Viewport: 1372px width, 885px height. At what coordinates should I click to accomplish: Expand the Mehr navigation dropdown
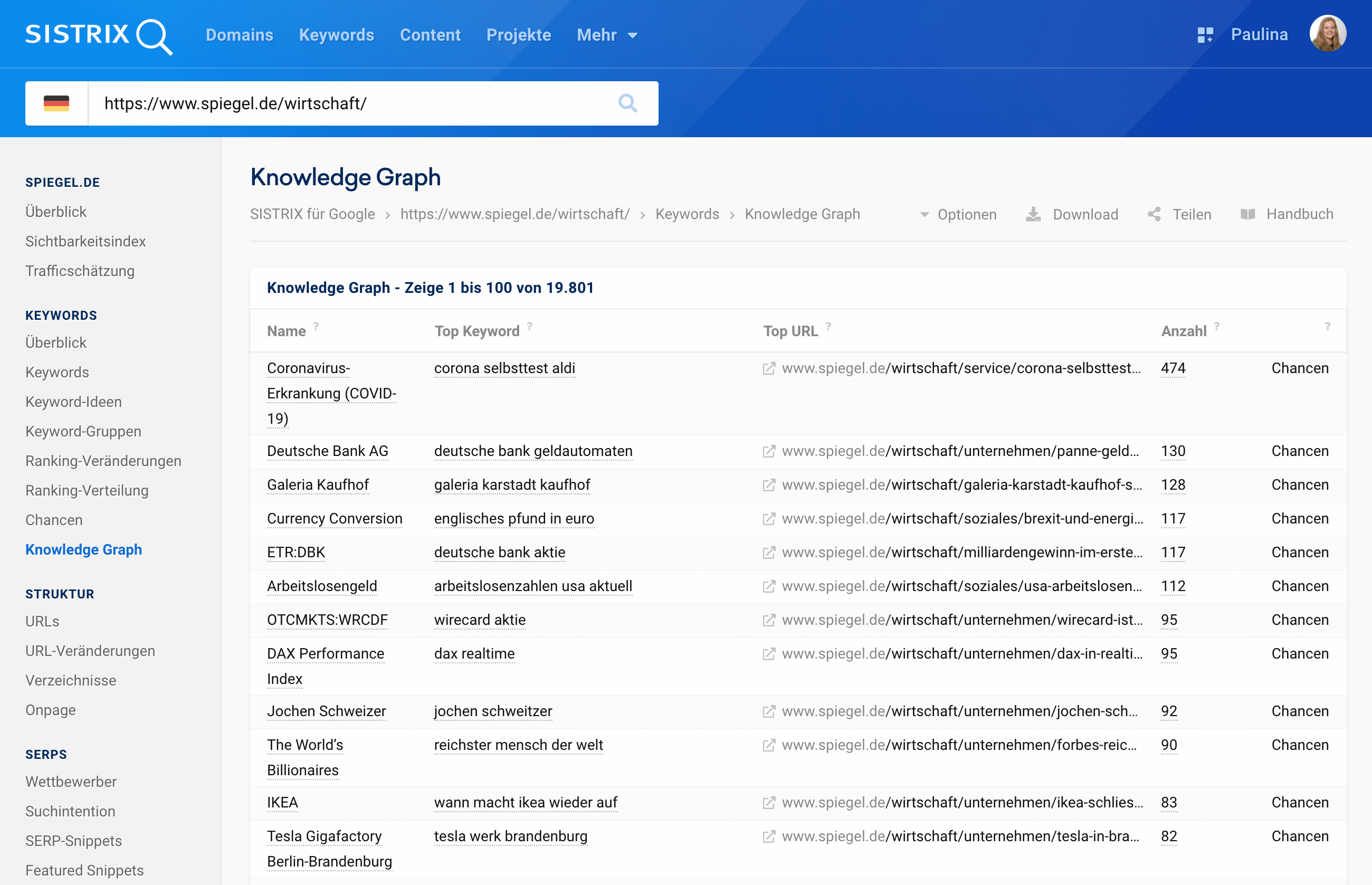606,35
